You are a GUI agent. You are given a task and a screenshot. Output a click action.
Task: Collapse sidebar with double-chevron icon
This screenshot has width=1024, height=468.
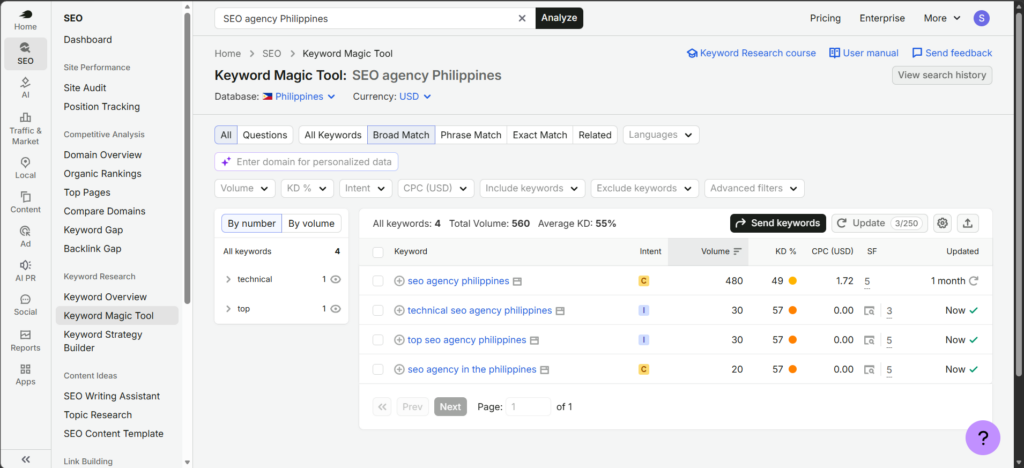[x=25, y=459]
